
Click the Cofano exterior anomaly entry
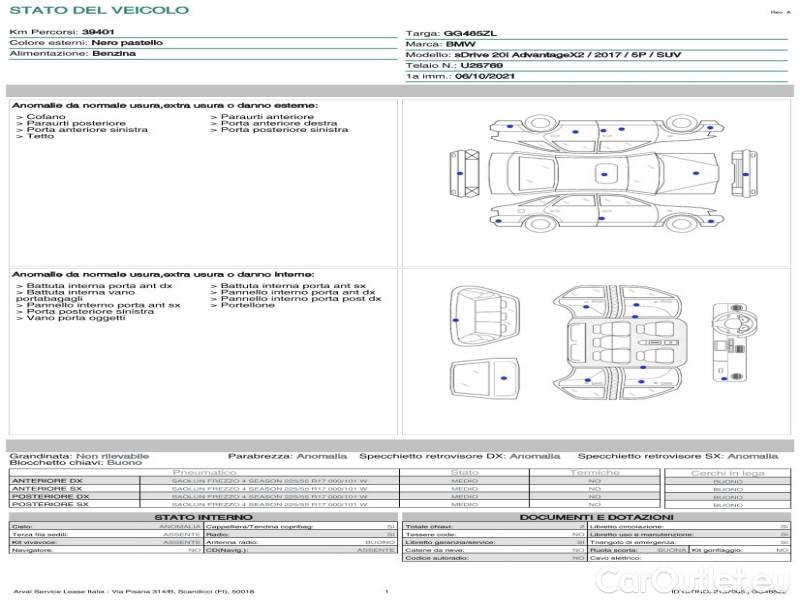(x=46, y=117)
